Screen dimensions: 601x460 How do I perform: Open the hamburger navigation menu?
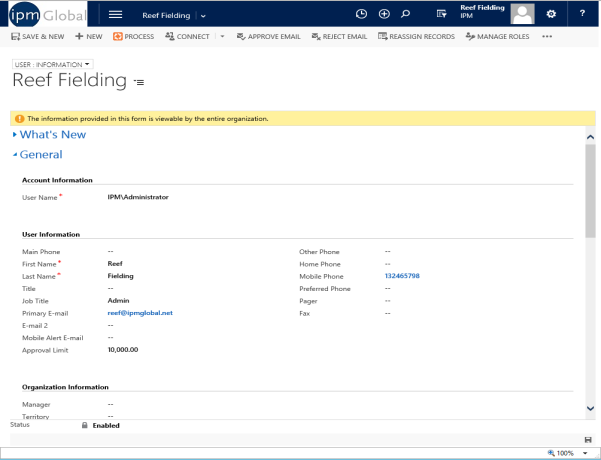point(115,15)
